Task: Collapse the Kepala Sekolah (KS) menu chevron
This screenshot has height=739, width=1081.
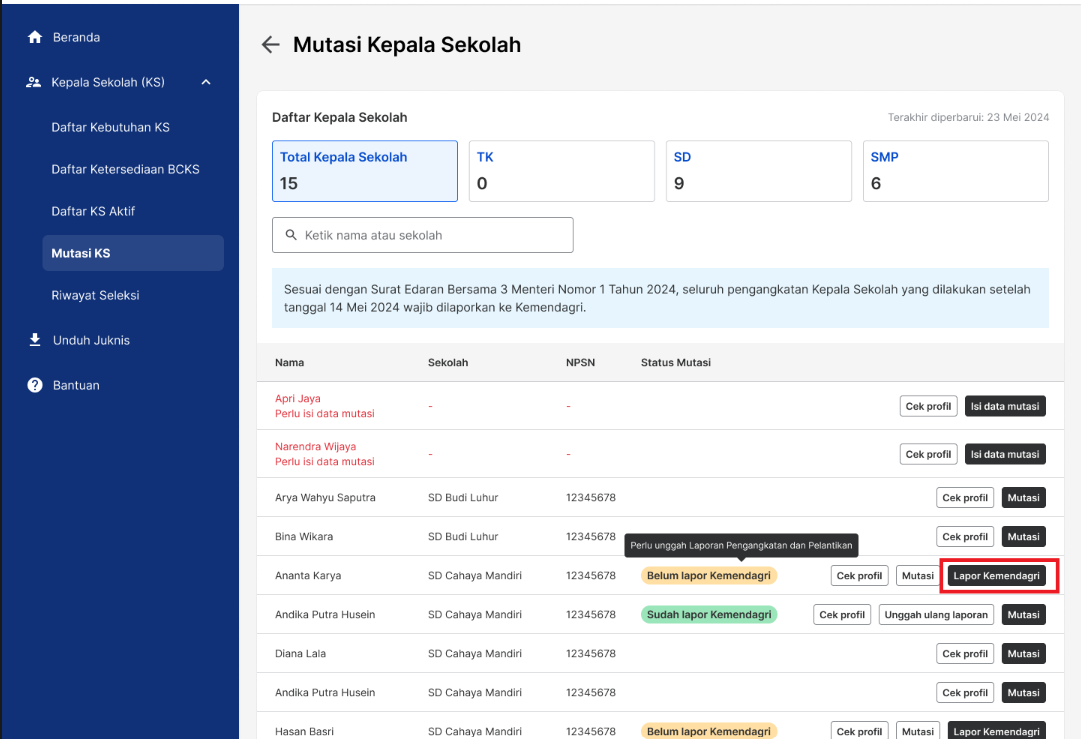Action: (x=205, y=82)
